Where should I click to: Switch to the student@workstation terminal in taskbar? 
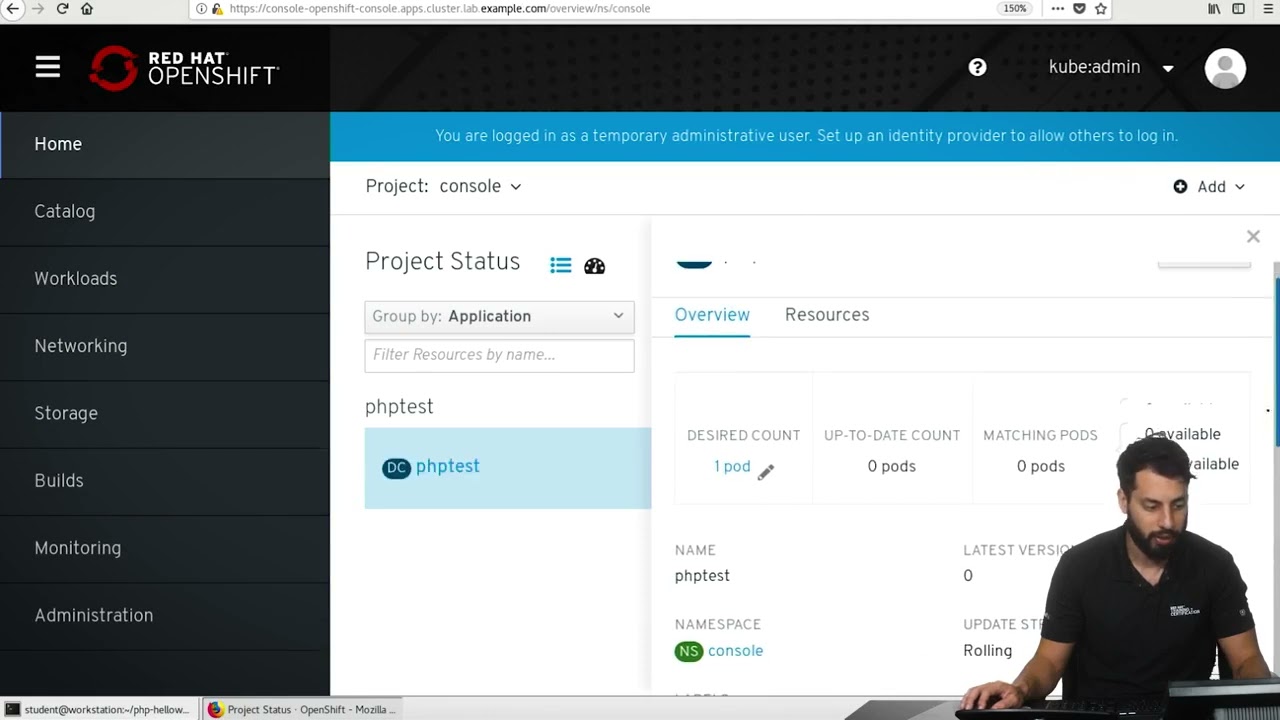click(x=99, y=709)
